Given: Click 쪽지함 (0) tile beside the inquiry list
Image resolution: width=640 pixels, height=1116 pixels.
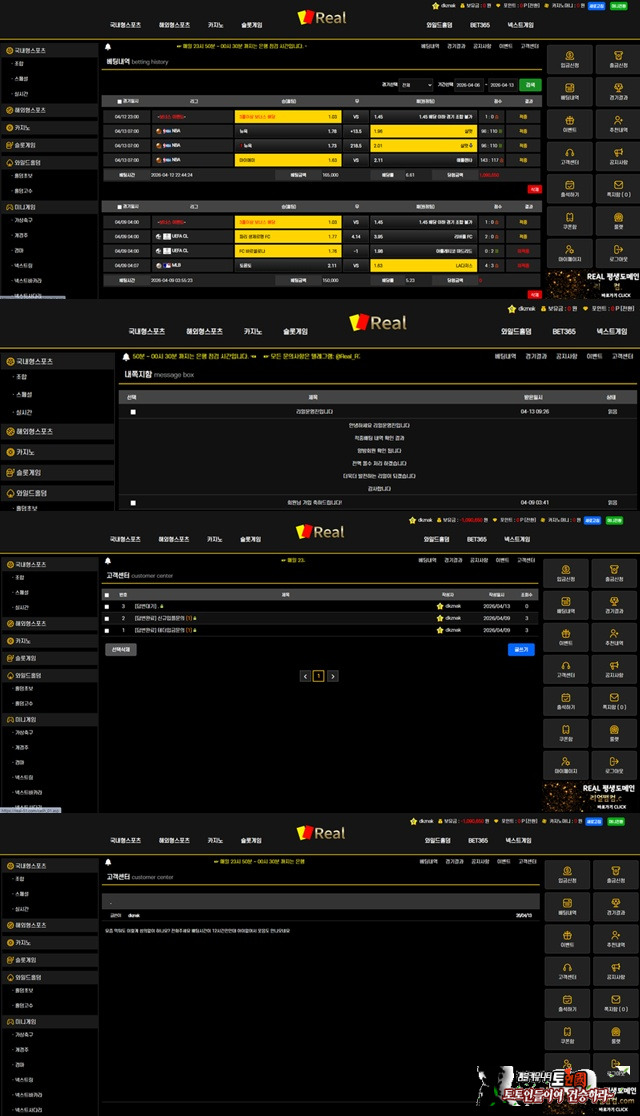Looking at the screenshot, I should [614, 702].
